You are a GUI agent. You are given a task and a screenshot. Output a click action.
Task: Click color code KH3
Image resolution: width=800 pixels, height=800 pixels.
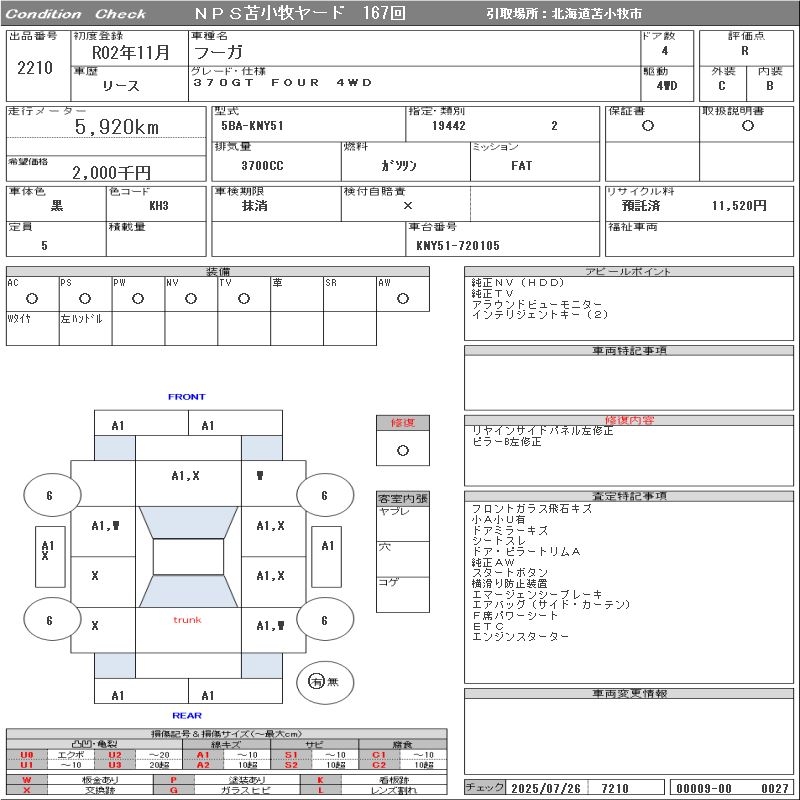click(159, 206)
